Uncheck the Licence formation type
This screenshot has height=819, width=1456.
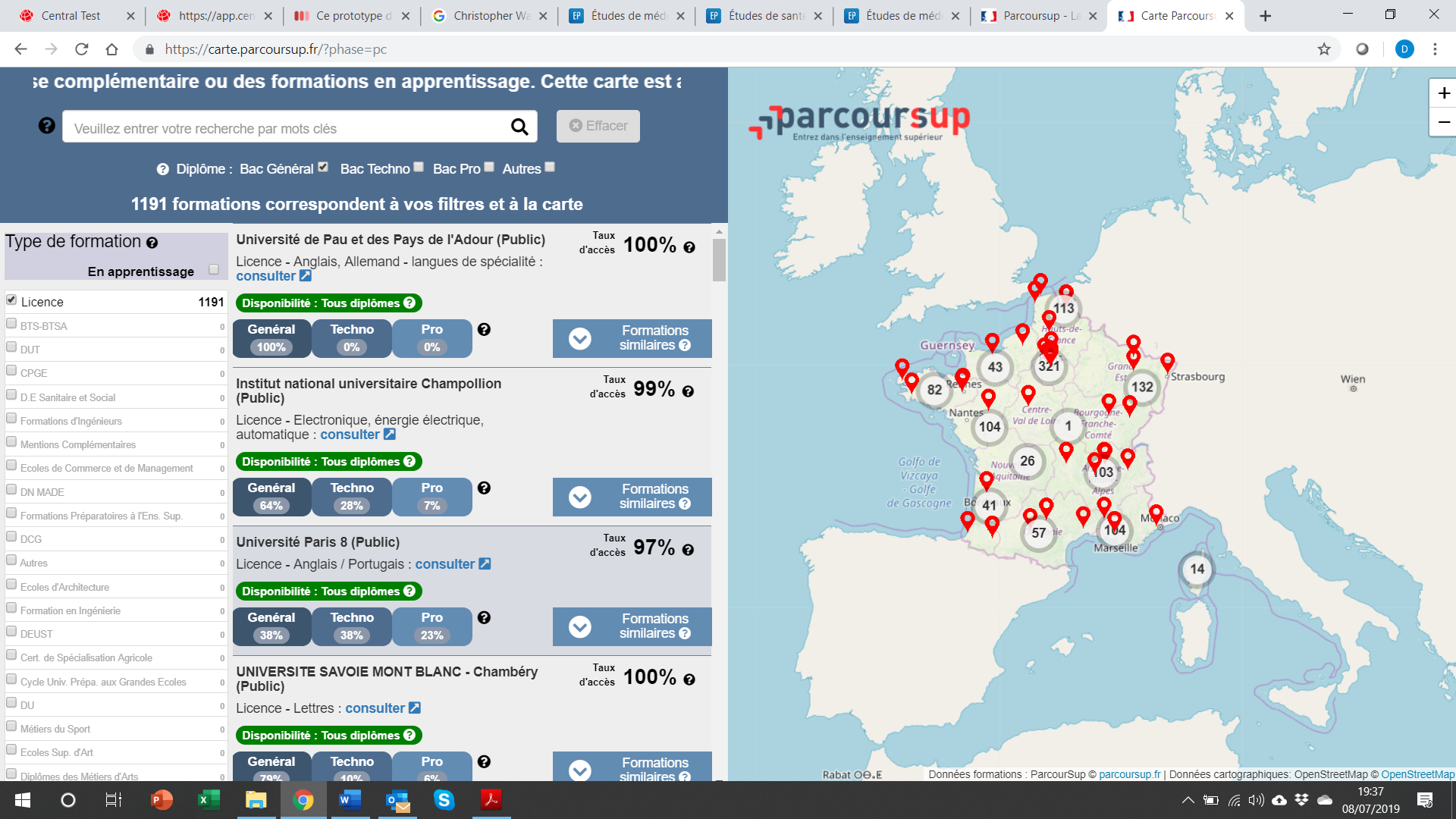pyautogui.click(x=11, y=300)
